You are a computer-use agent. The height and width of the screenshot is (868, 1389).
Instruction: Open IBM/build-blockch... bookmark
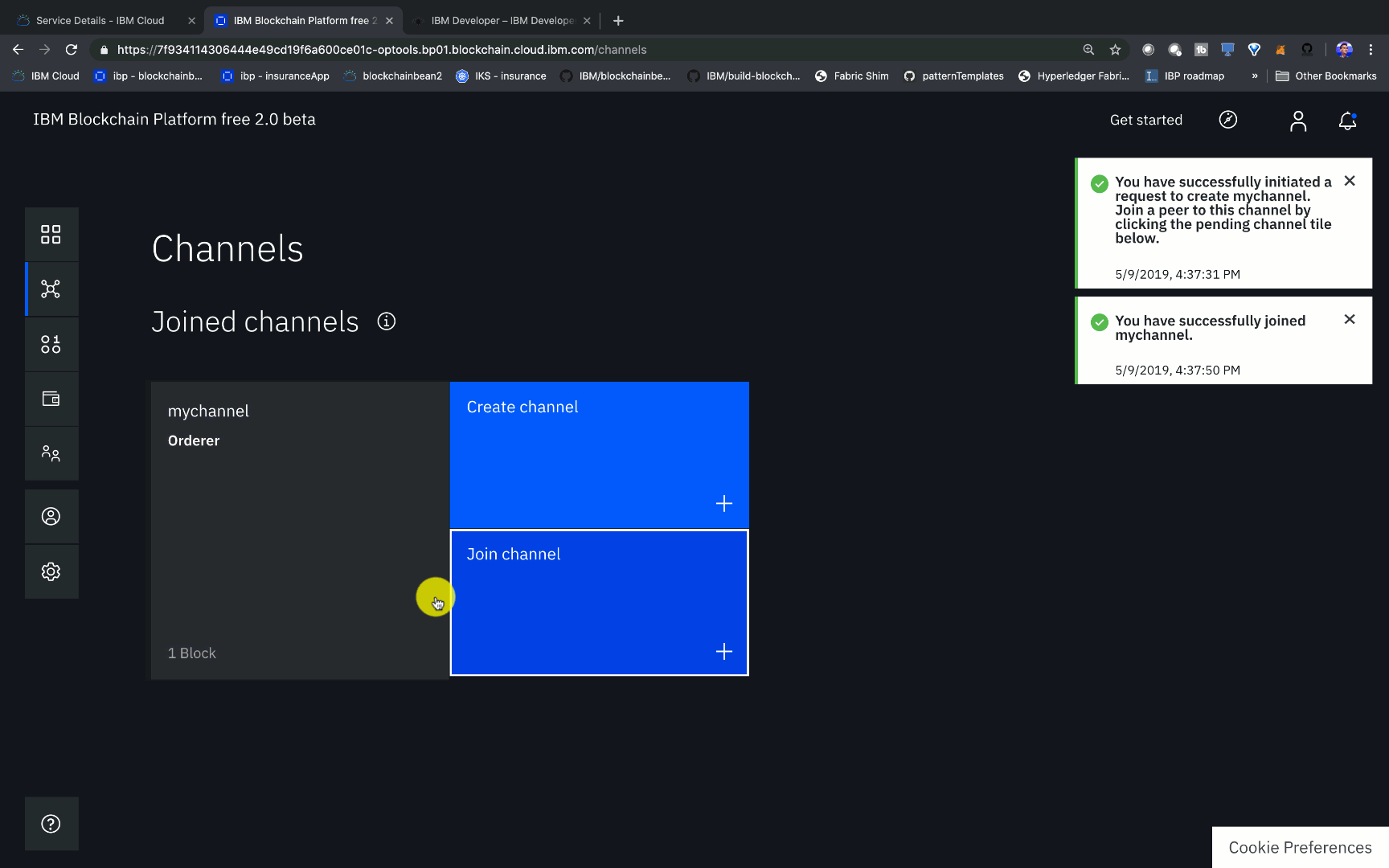click(x=744, y=76)
